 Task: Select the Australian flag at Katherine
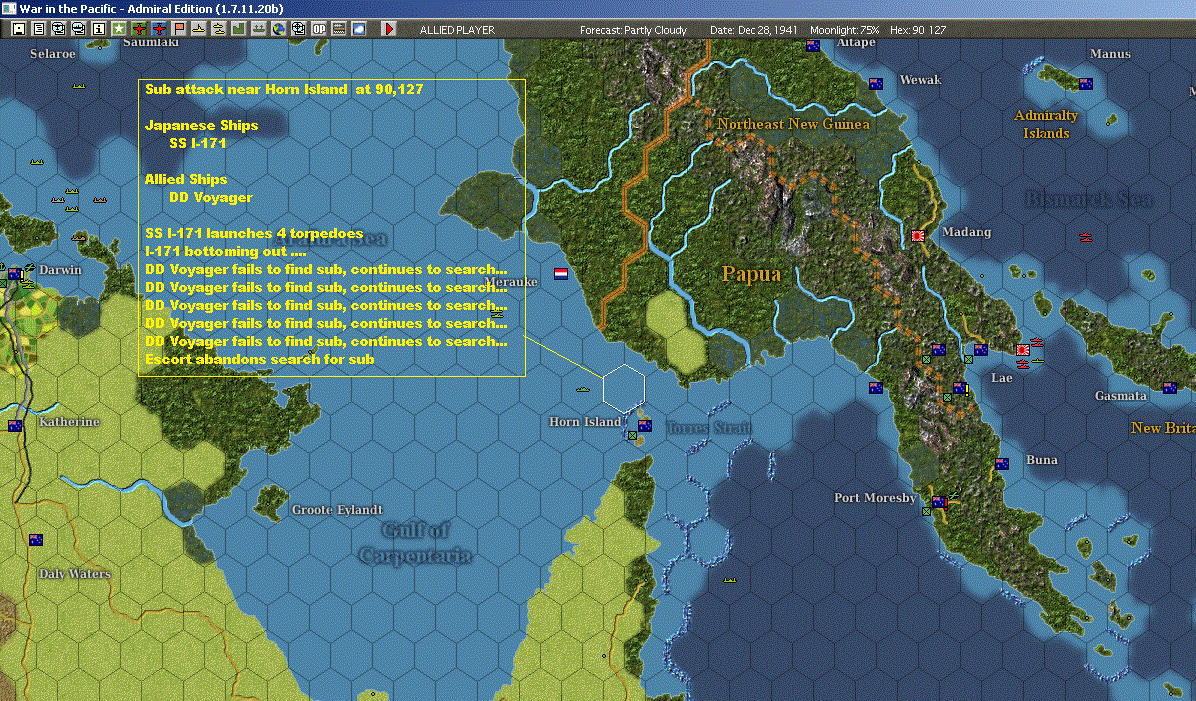tap(14, 426)
